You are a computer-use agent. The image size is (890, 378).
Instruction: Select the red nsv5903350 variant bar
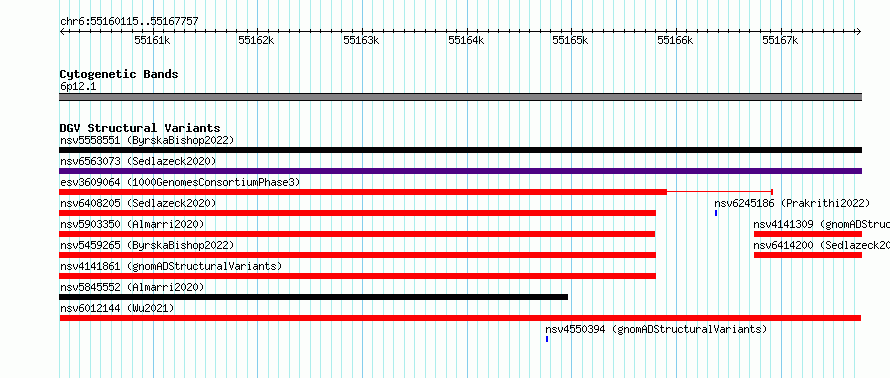pos(357,234)
